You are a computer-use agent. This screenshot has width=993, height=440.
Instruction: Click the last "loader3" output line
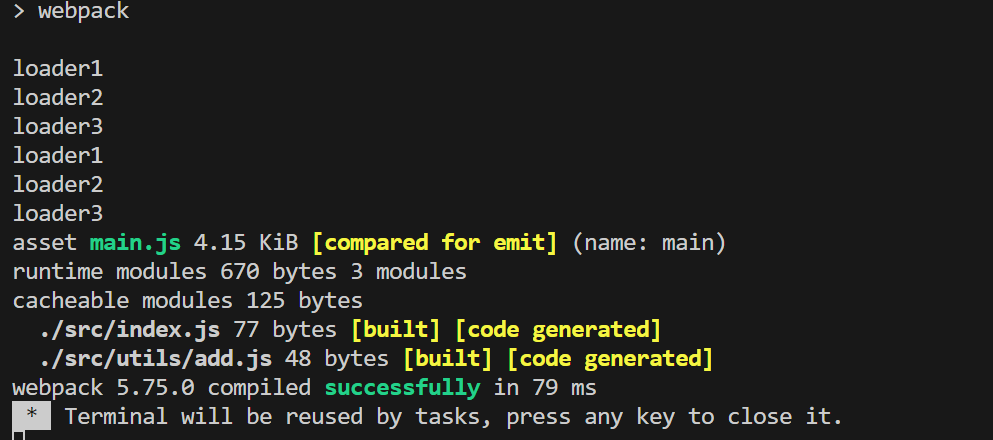58,213
